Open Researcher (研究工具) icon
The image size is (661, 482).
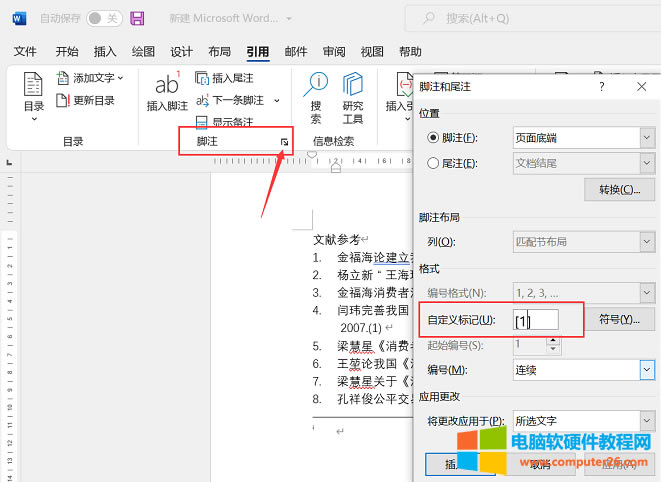click(x=353, y=95)
